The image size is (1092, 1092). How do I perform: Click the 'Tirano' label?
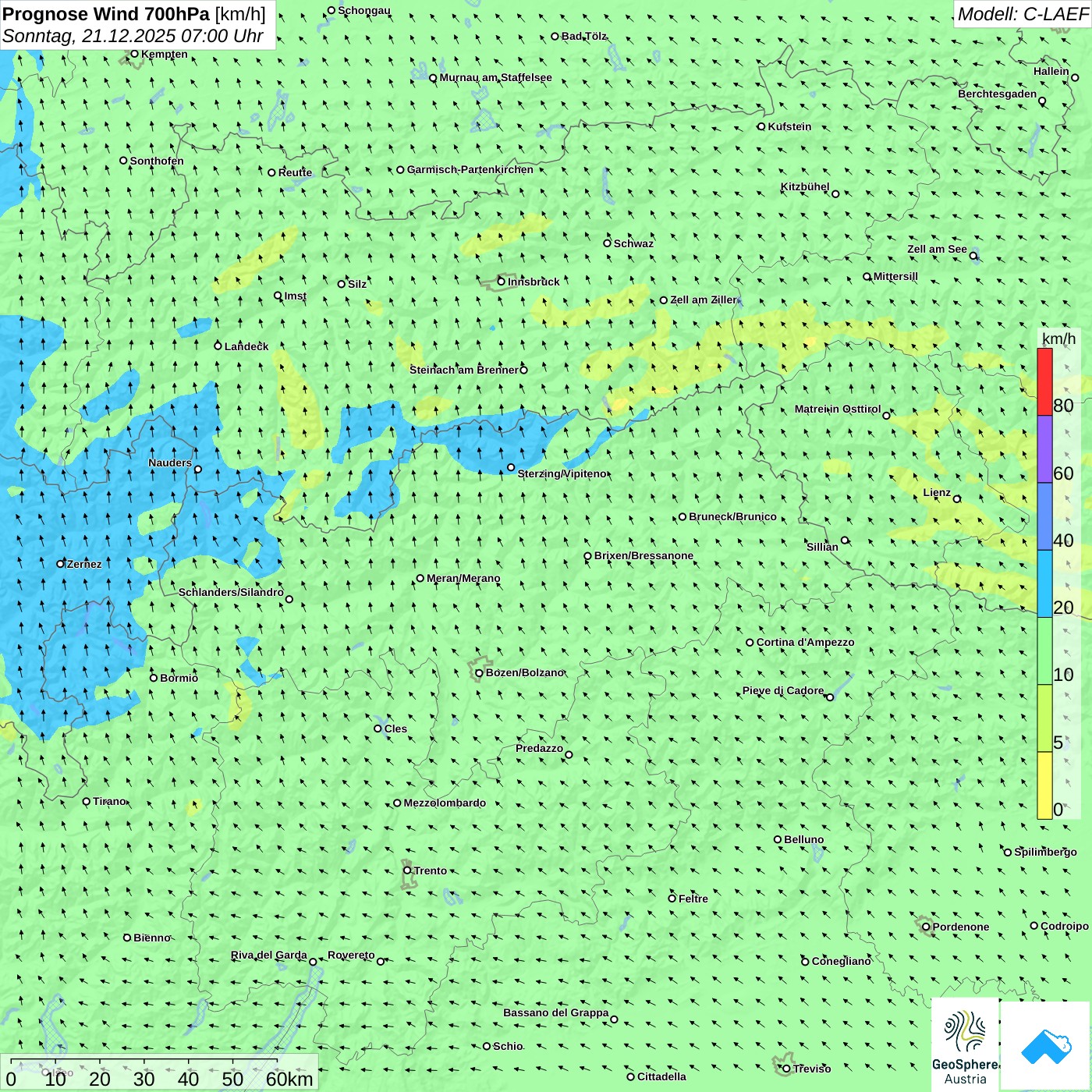(109, 801)
